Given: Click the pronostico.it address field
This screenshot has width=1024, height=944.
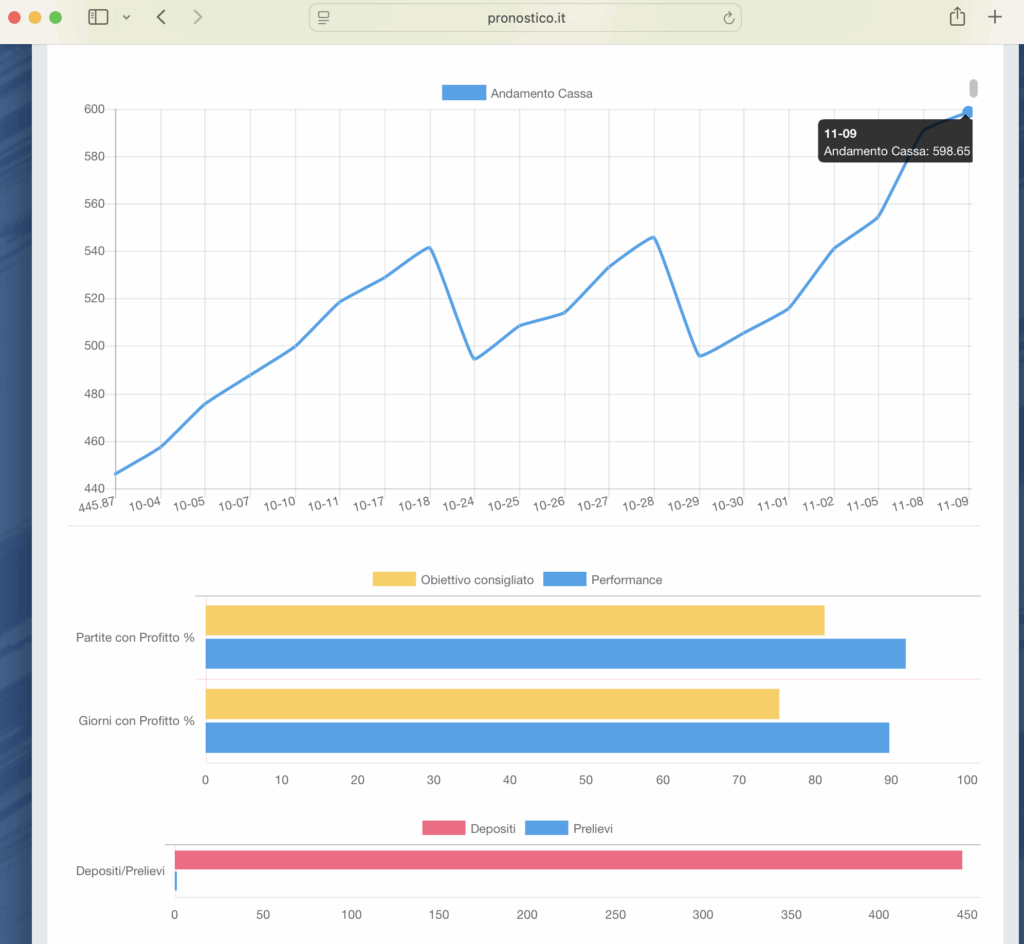Looking at the screenshot, I should pyautogui.click(x=525, y=17).
